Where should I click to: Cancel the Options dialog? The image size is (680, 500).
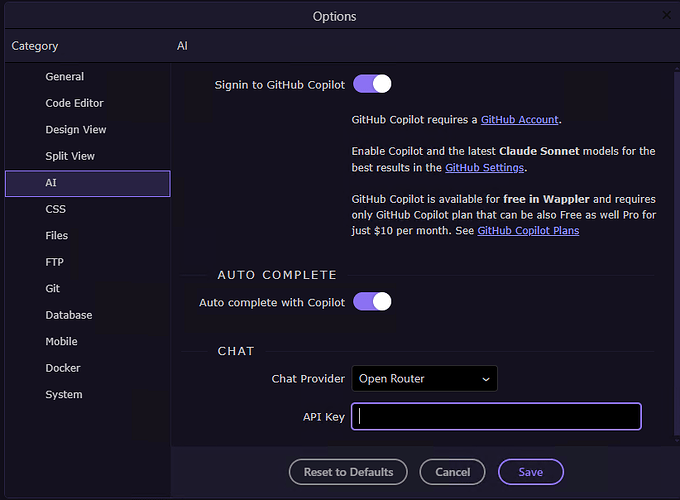452,472
